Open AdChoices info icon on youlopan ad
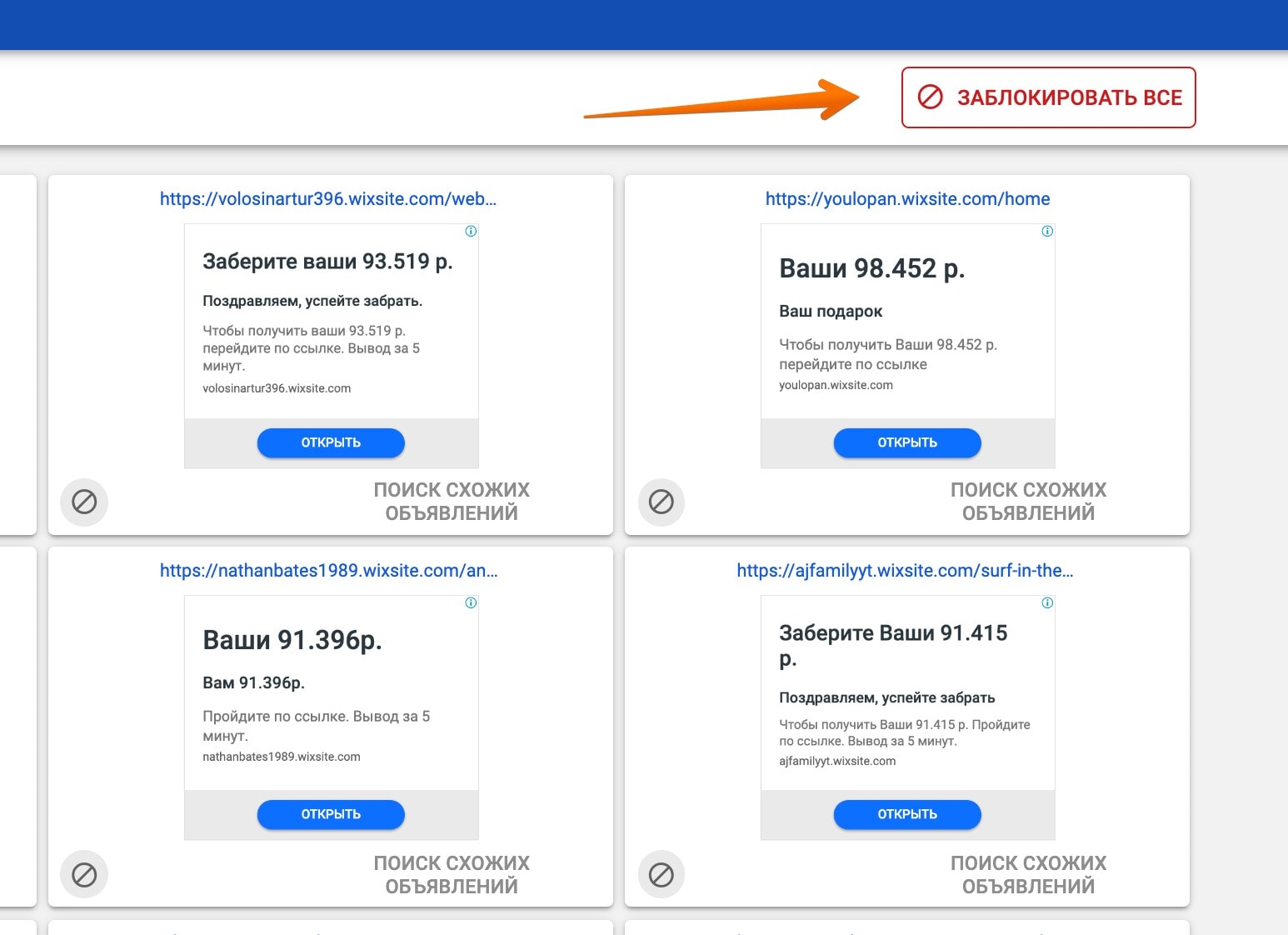This screenshot has width=1288, height=935. tap(1047, 231)
